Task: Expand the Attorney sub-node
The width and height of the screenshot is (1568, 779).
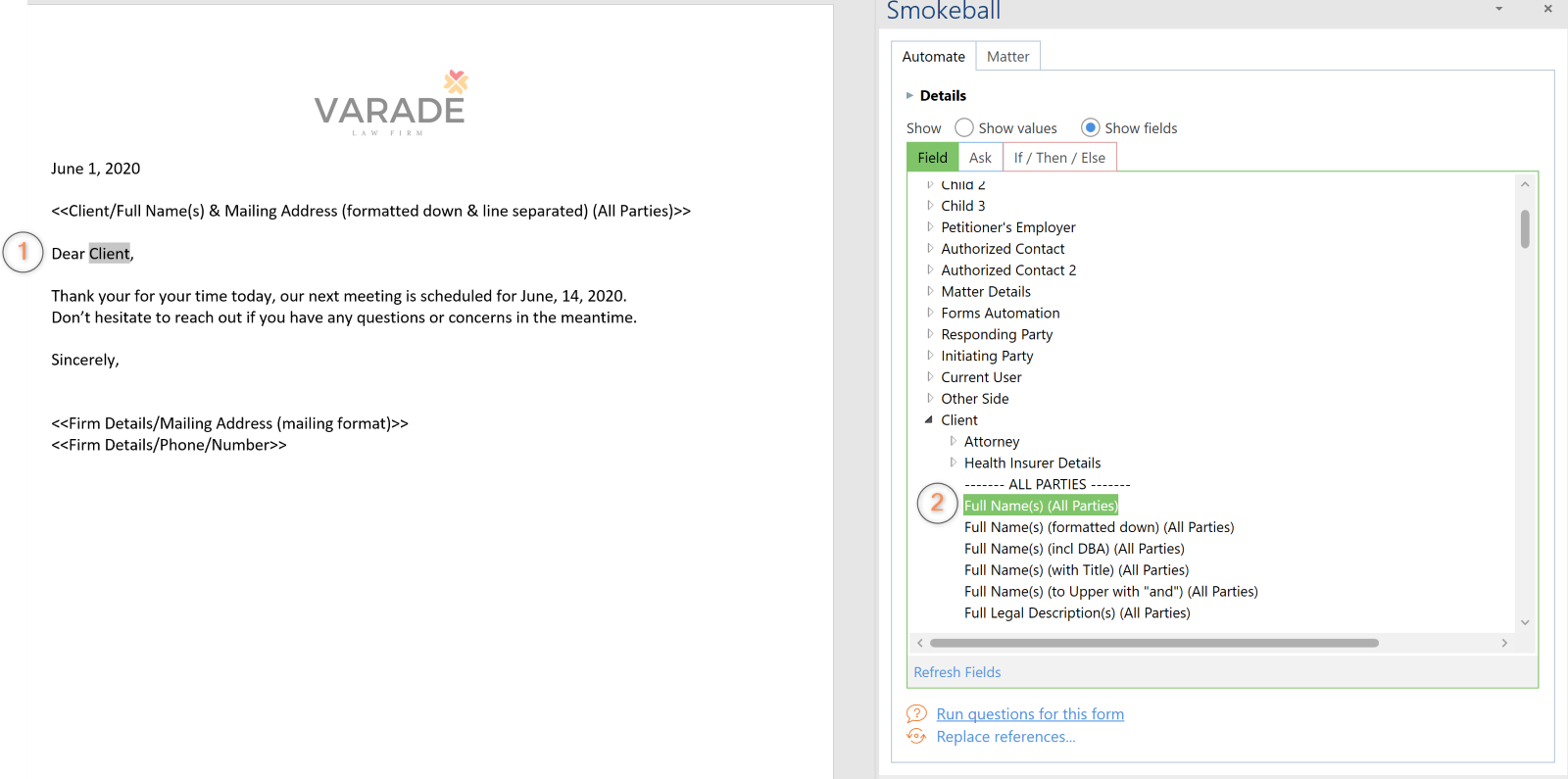Action: [953, 442]
